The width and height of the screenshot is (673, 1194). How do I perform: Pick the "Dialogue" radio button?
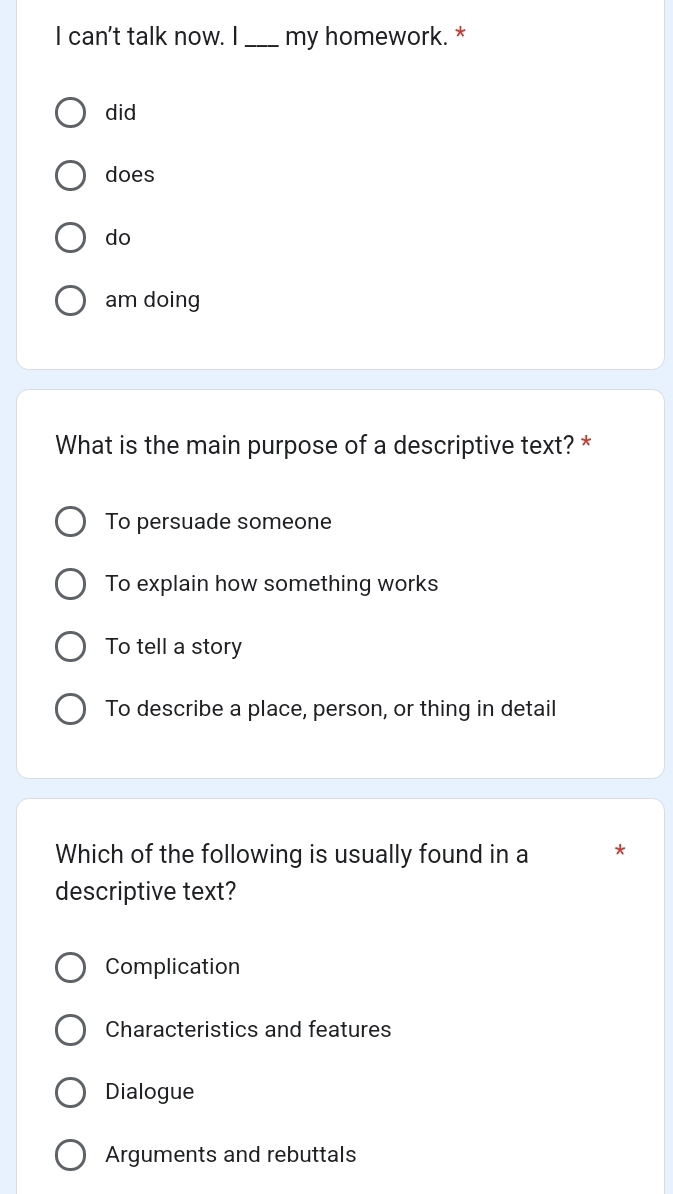70,1092
